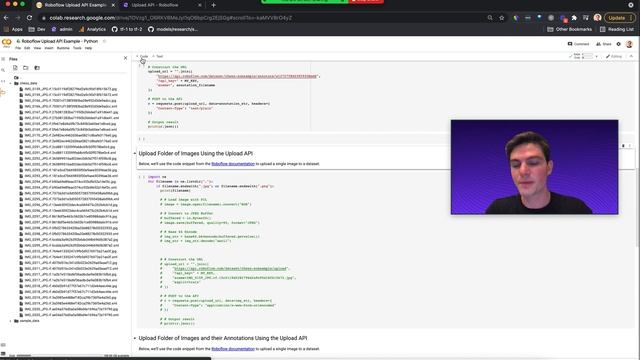Mount Google Drive icon in Files panel
This screenshot has height=360, width=640.
pyautogui.click(x=37, y=68)
